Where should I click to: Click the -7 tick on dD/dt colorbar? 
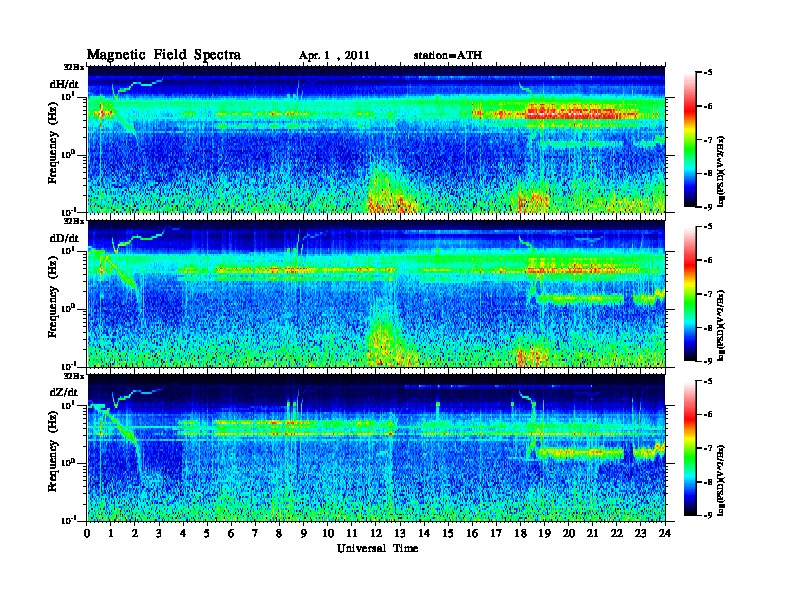(x=708, y=294)
